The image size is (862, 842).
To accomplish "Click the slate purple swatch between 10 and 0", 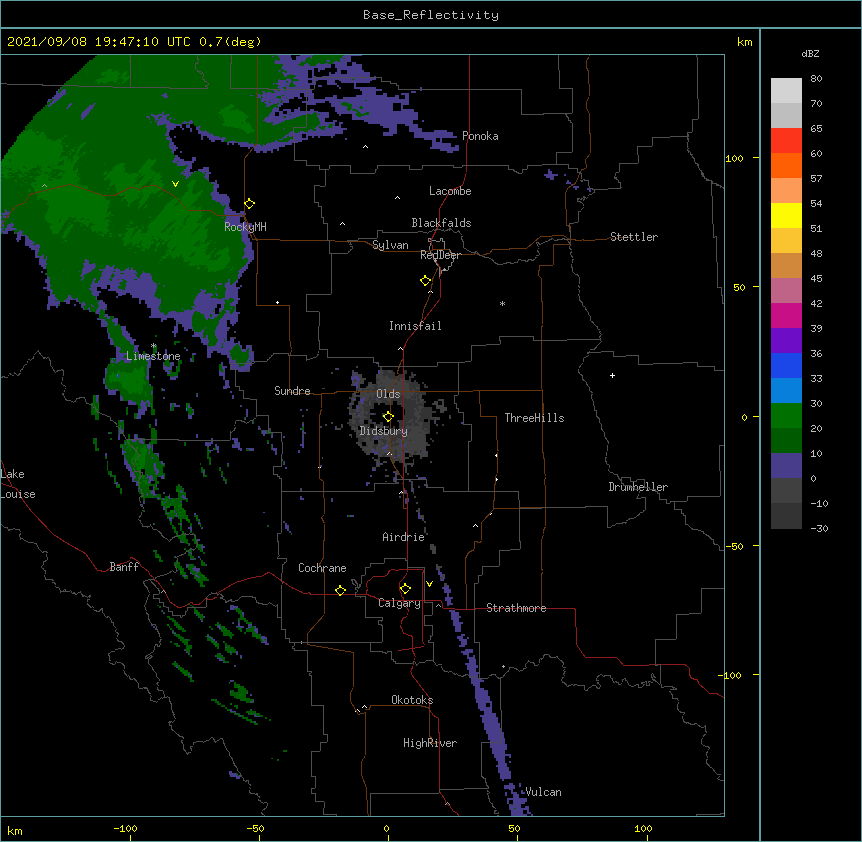I will pos(786,466).
